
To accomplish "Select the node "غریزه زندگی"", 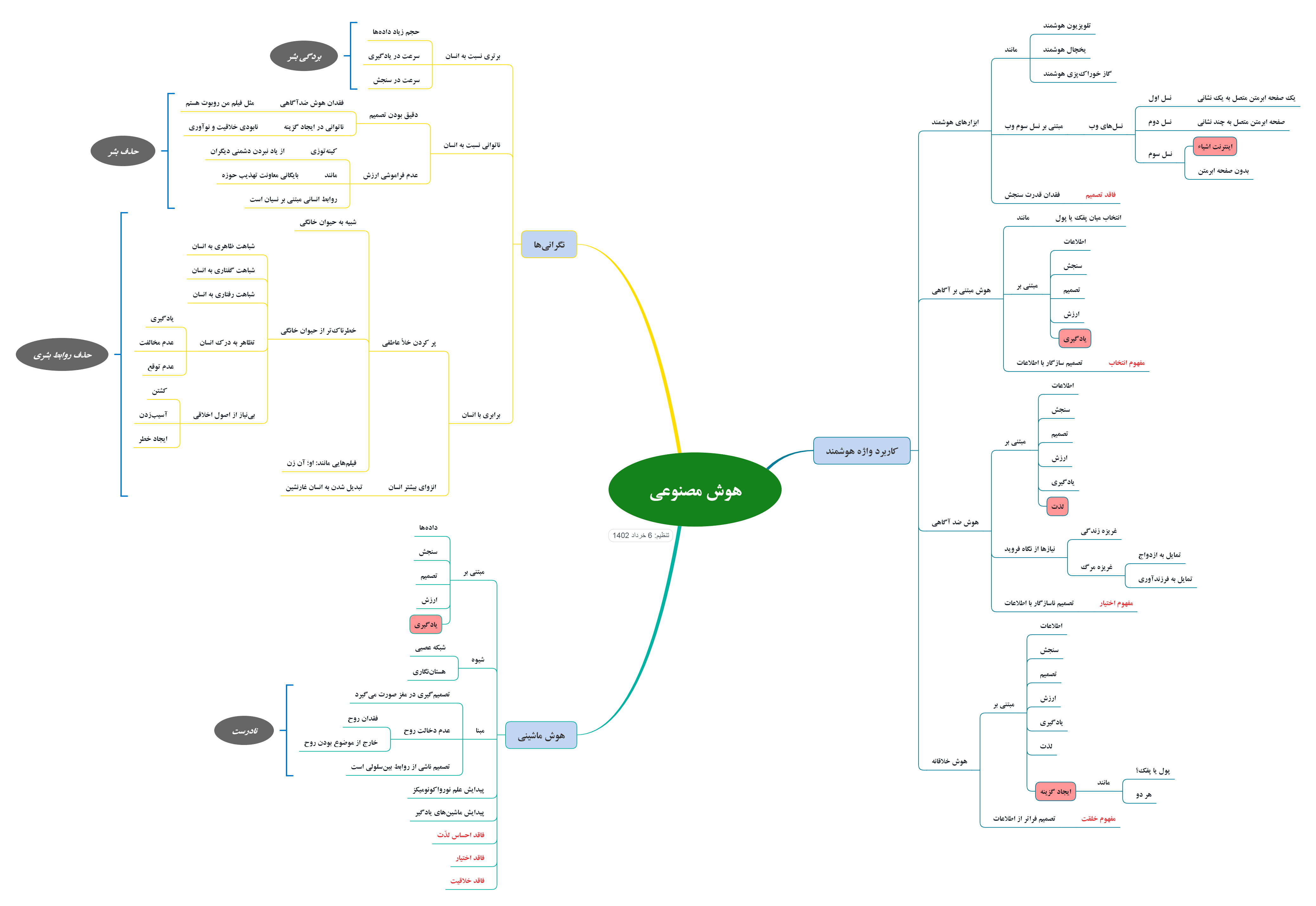I will [1098, 531].
